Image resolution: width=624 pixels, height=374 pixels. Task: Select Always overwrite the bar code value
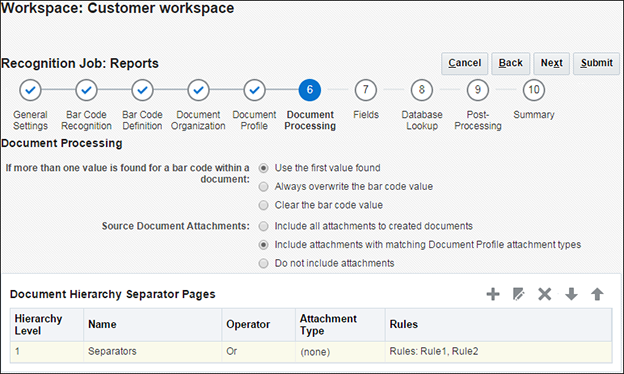coord(263,187)
